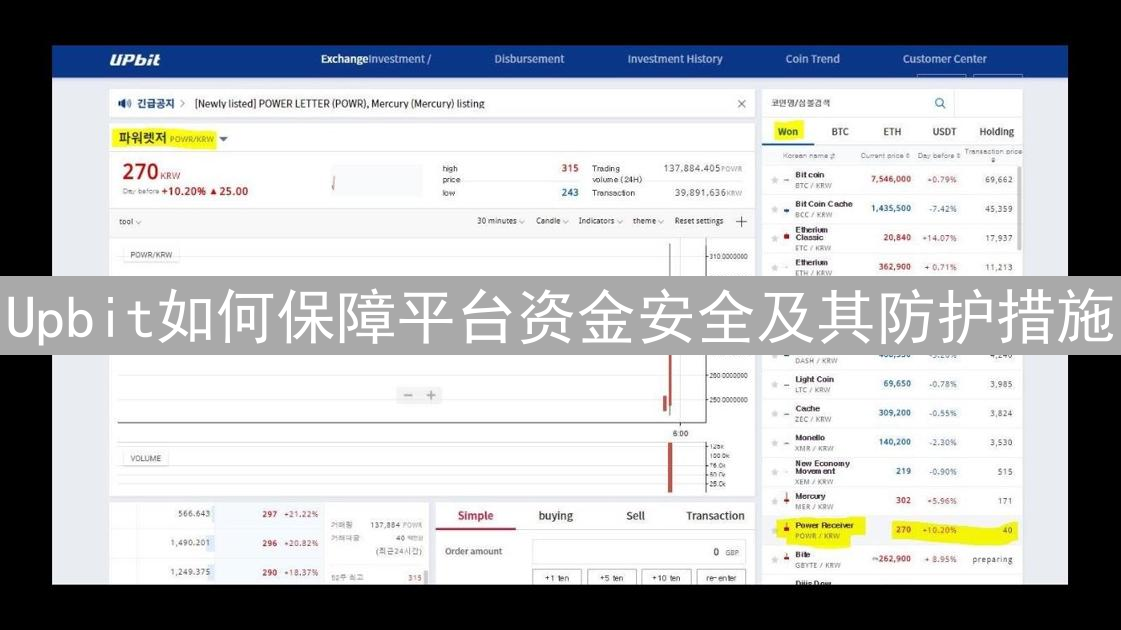Click the plus icon beside Reset settings
Viewport: 1121px width, 630px height.
pyautogui.click(x=741, y=222)
